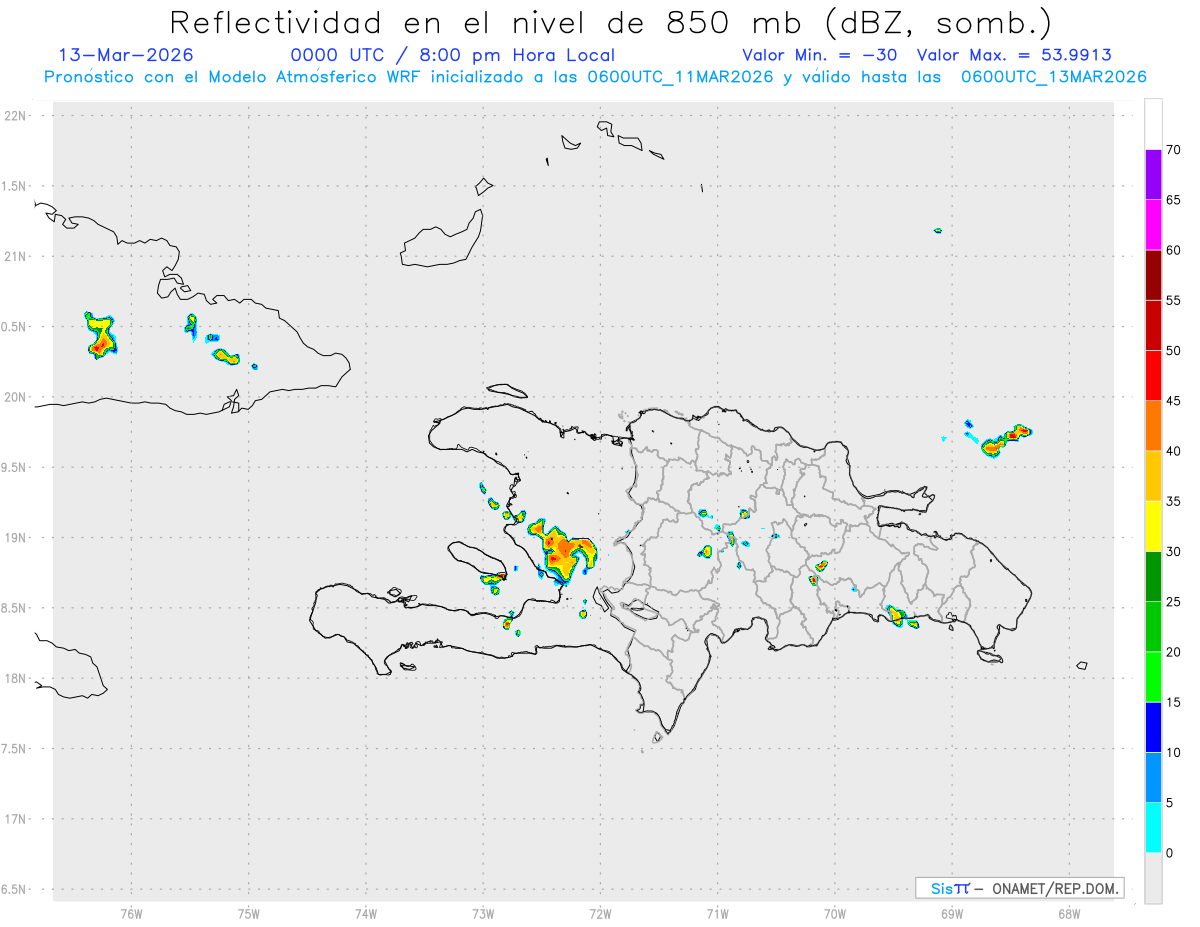Viewport: 1200px width, 927px height.
Task: Click the purple 65–70 dBZ colorbar segment
Action: tap(1153, 175)
